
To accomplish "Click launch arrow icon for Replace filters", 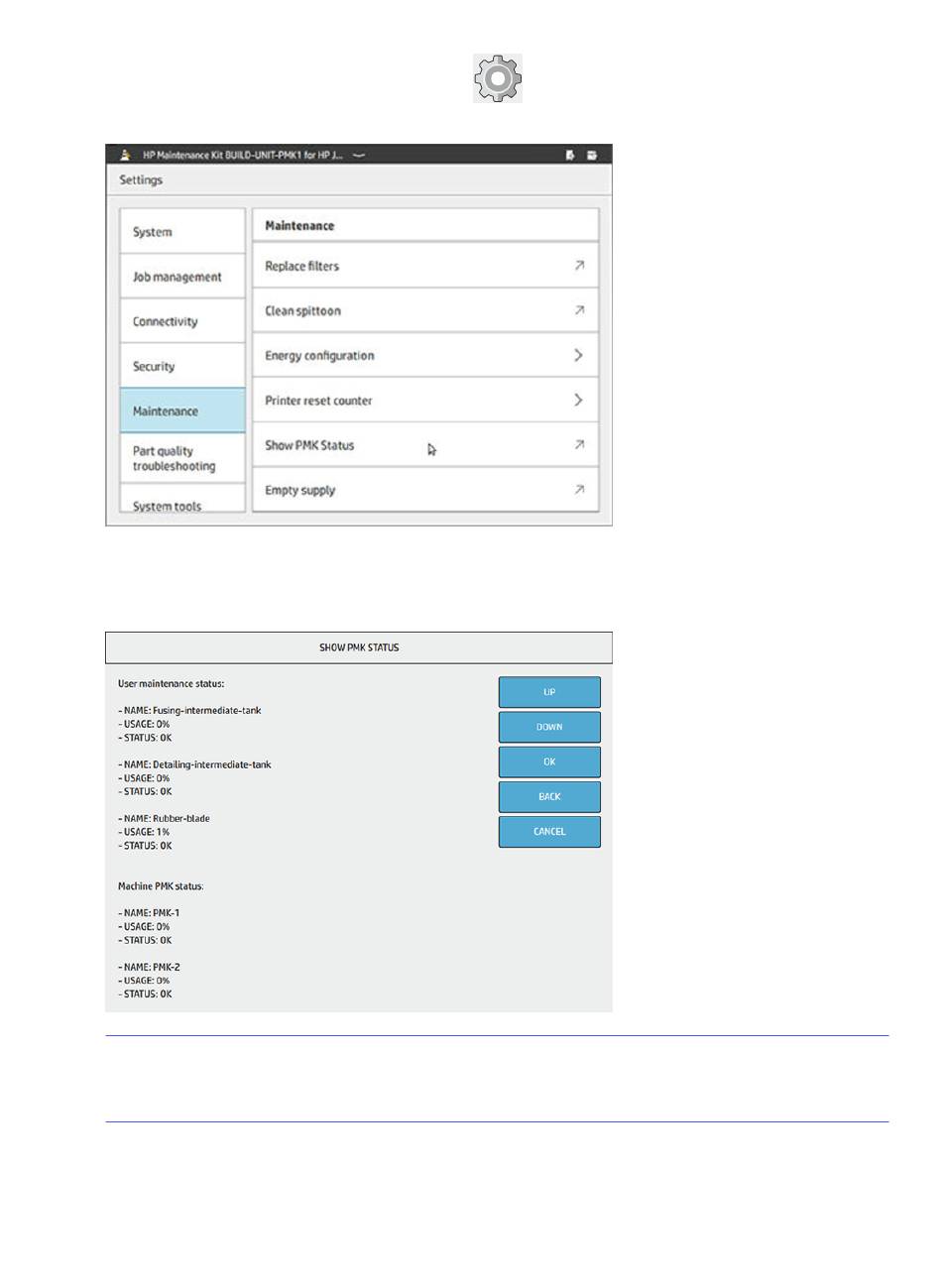I will (x=579, y=265).
